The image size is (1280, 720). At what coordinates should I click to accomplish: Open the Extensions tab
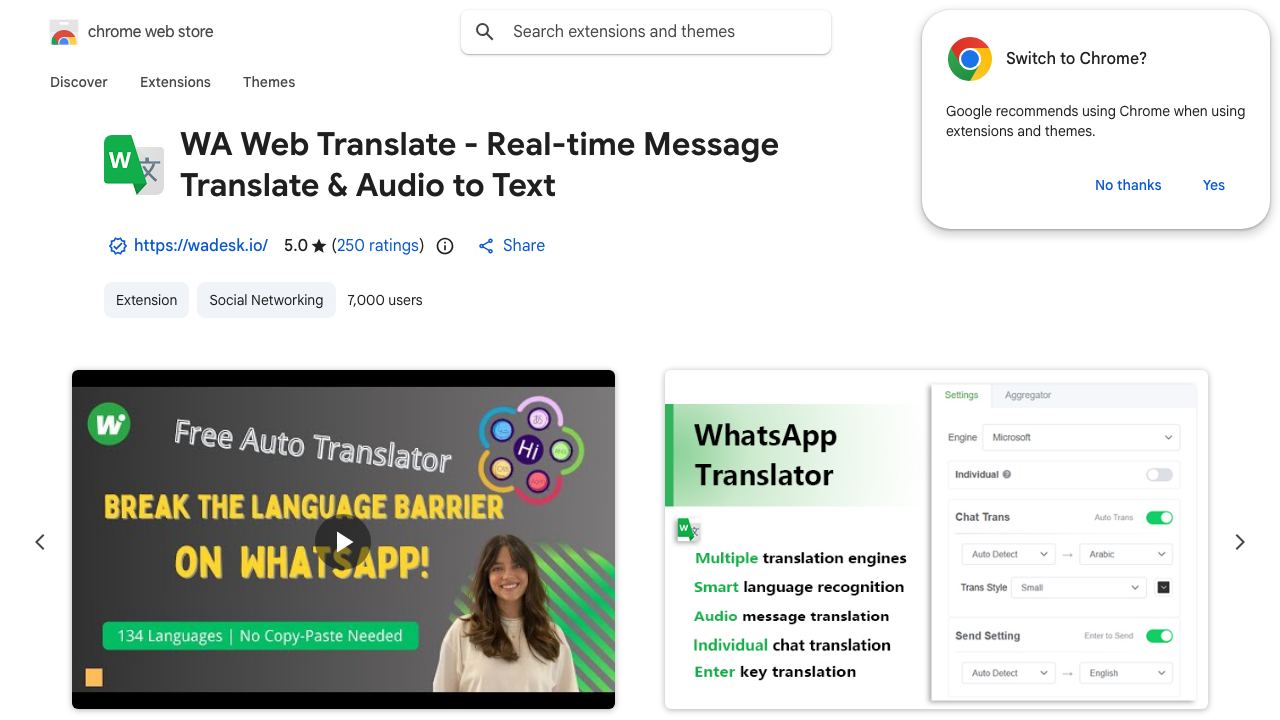click(x=175, y=82)
